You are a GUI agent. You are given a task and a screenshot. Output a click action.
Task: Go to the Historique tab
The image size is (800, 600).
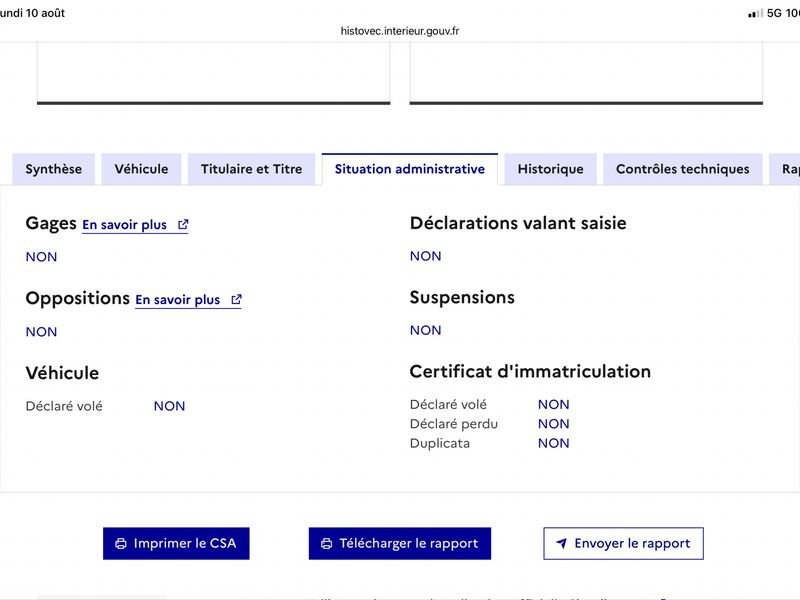pos(551,169)
